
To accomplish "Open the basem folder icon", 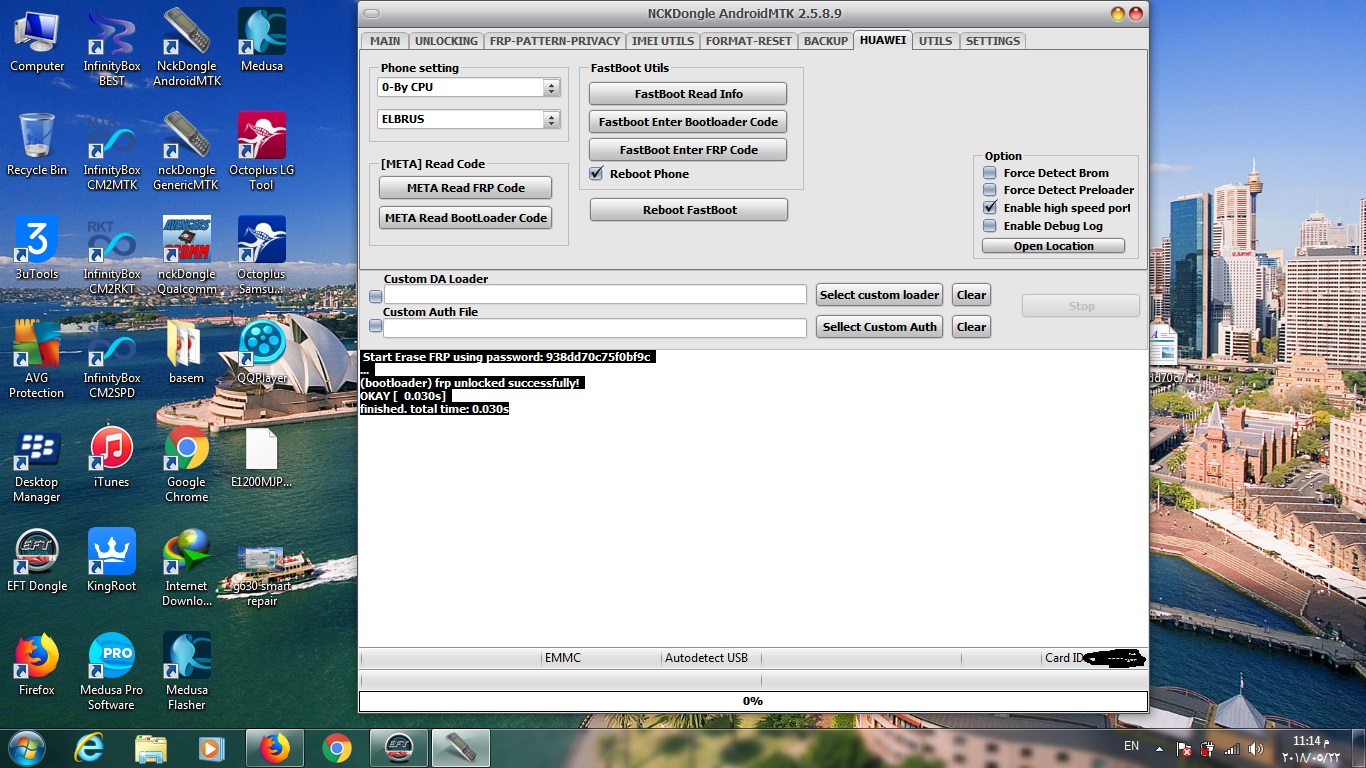I will 186,352.
